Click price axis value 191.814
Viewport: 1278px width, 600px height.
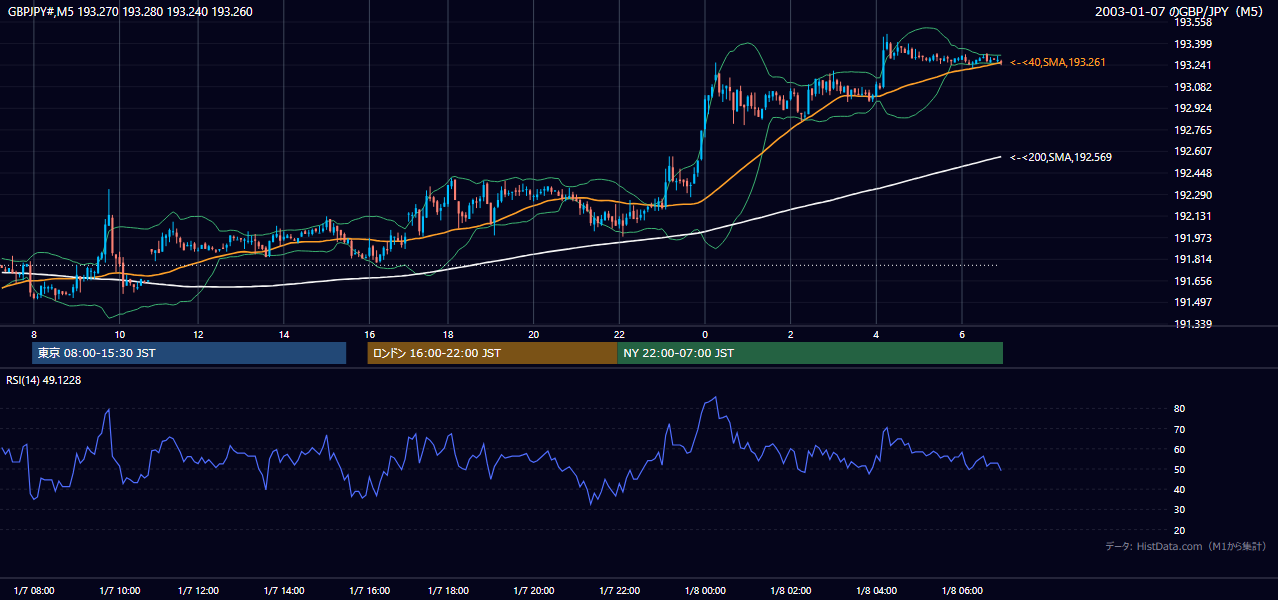tap(1192, 259)
